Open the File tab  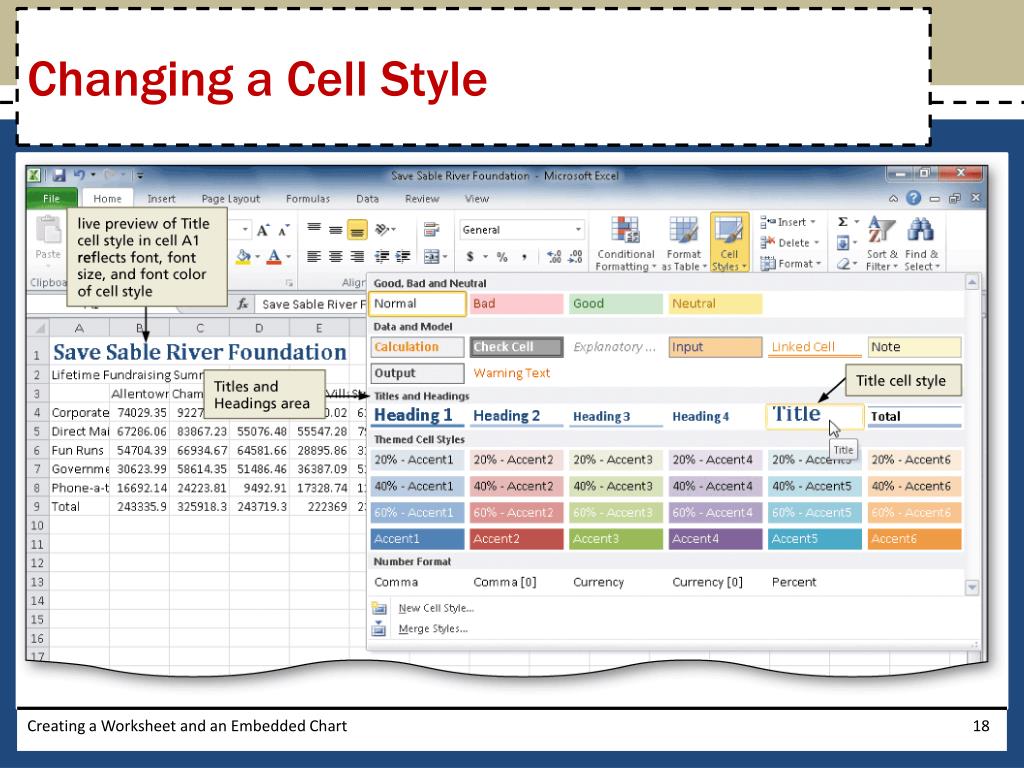pyautogui.click(x=52, y=199)
